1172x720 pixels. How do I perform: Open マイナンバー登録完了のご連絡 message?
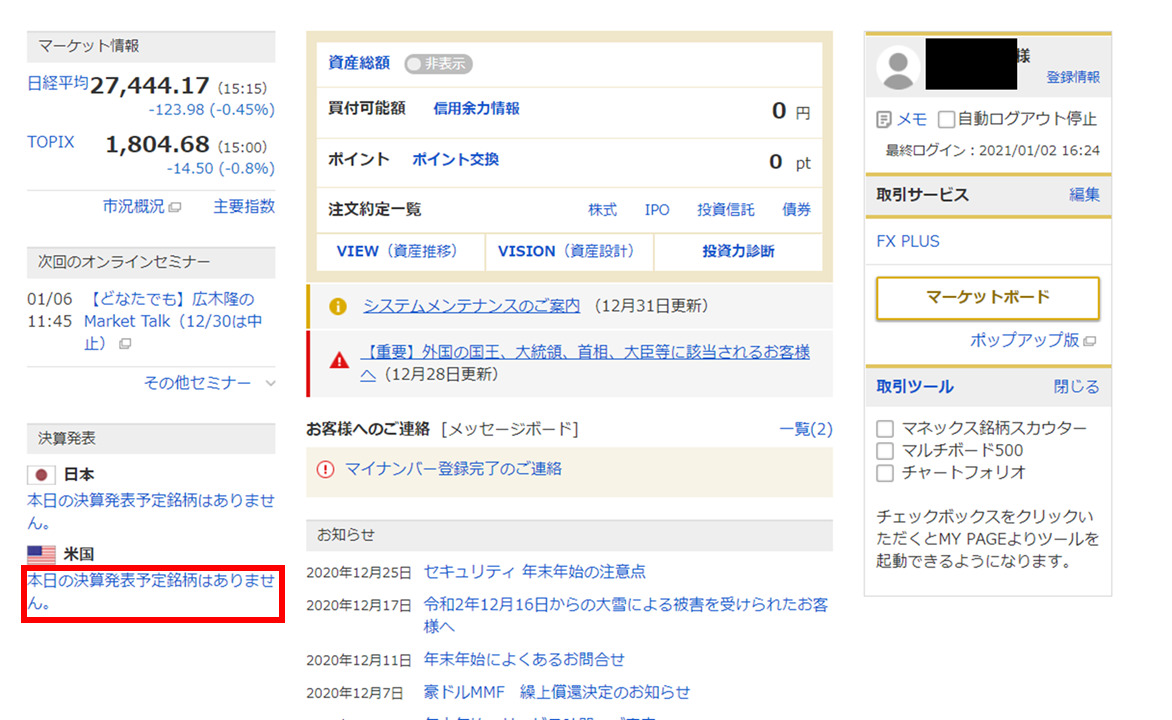(453, 469)
